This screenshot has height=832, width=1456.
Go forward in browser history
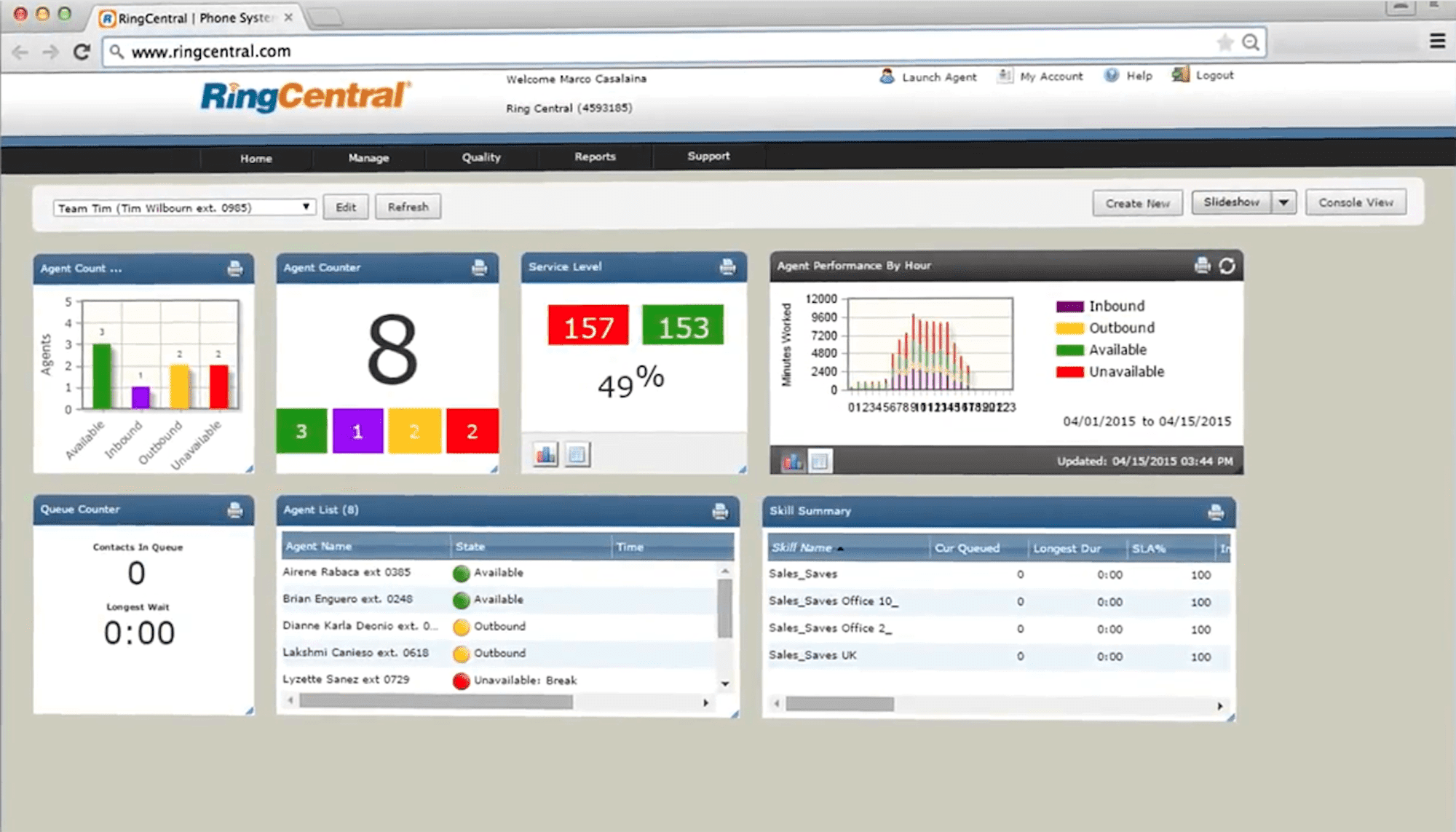(x=50, y=52)
